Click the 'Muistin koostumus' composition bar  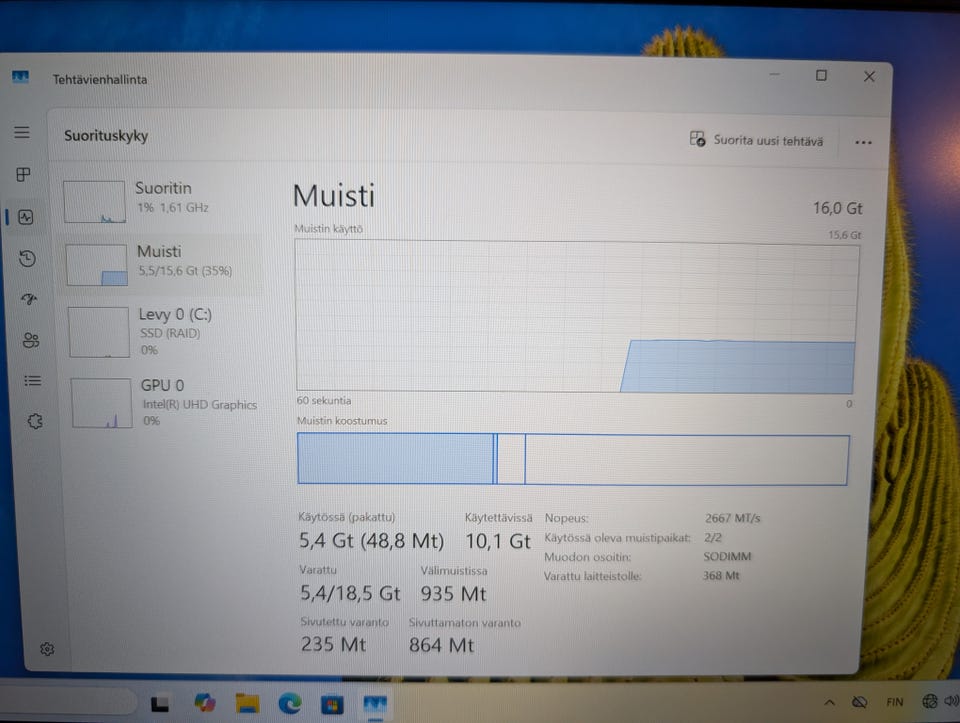coord(573,459)
